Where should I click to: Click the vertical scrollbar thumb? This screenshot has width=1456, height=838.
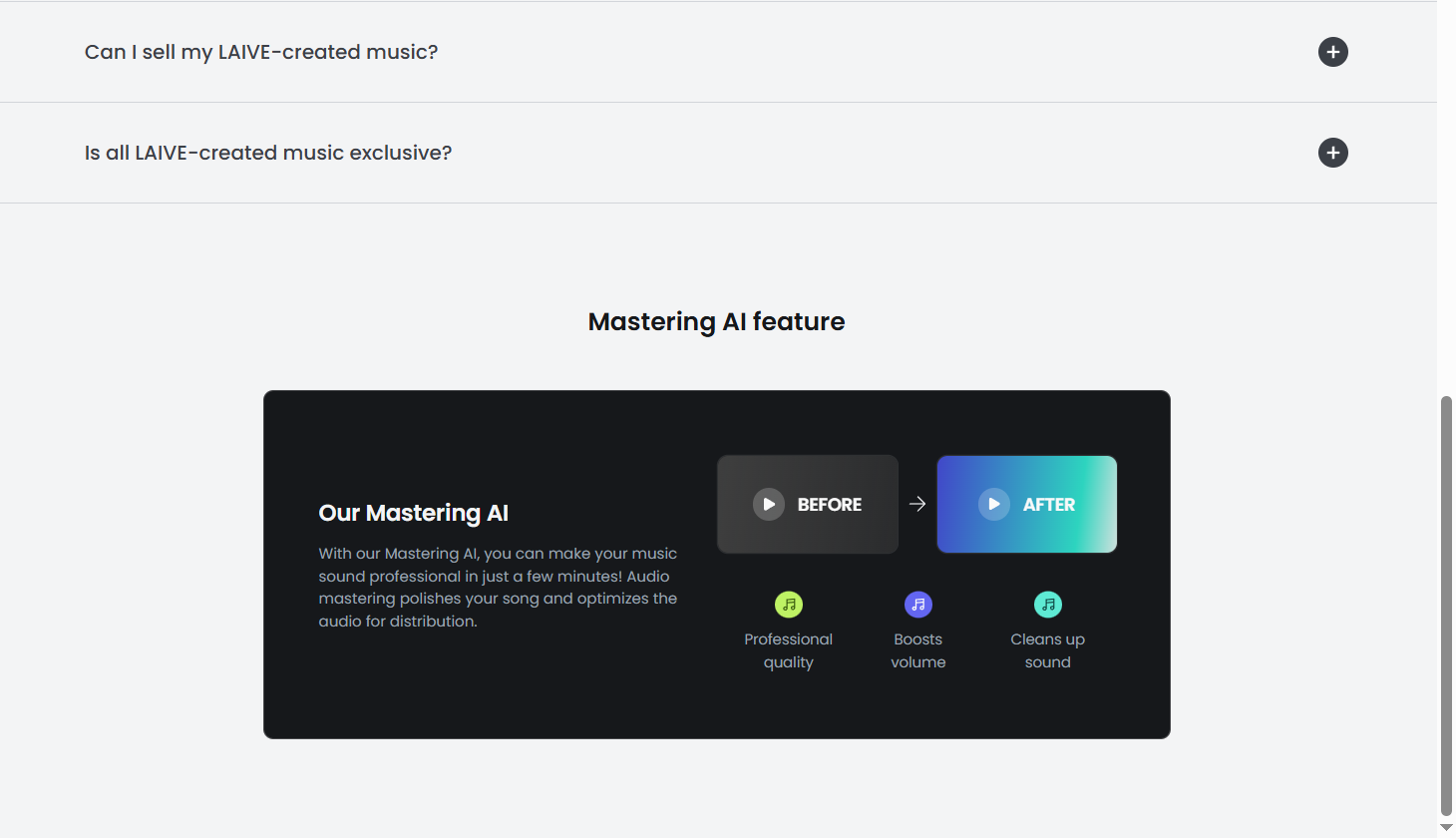1446,606
